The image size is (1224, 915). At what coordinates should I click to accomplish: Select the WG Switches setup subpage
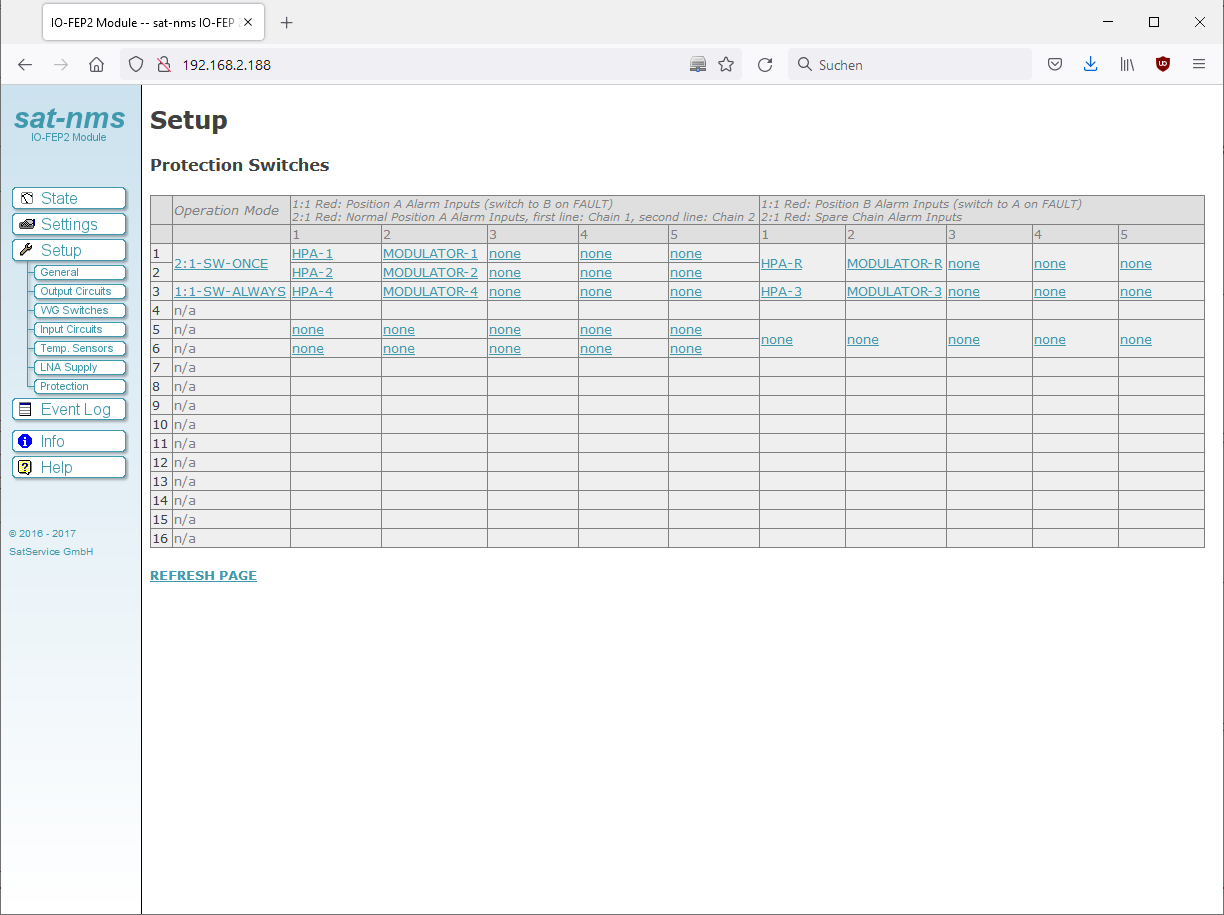pyautogui.click(x=75, y=310)
